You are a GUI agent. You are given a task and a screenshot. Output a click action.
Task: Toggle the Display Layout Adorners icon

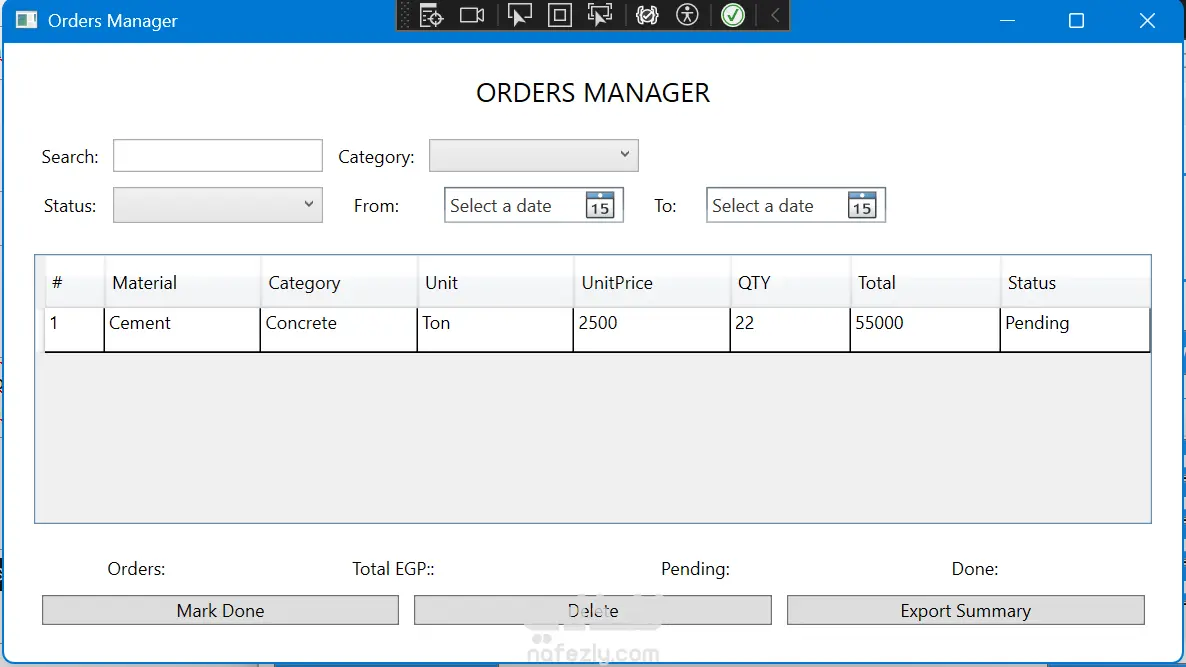560,15
